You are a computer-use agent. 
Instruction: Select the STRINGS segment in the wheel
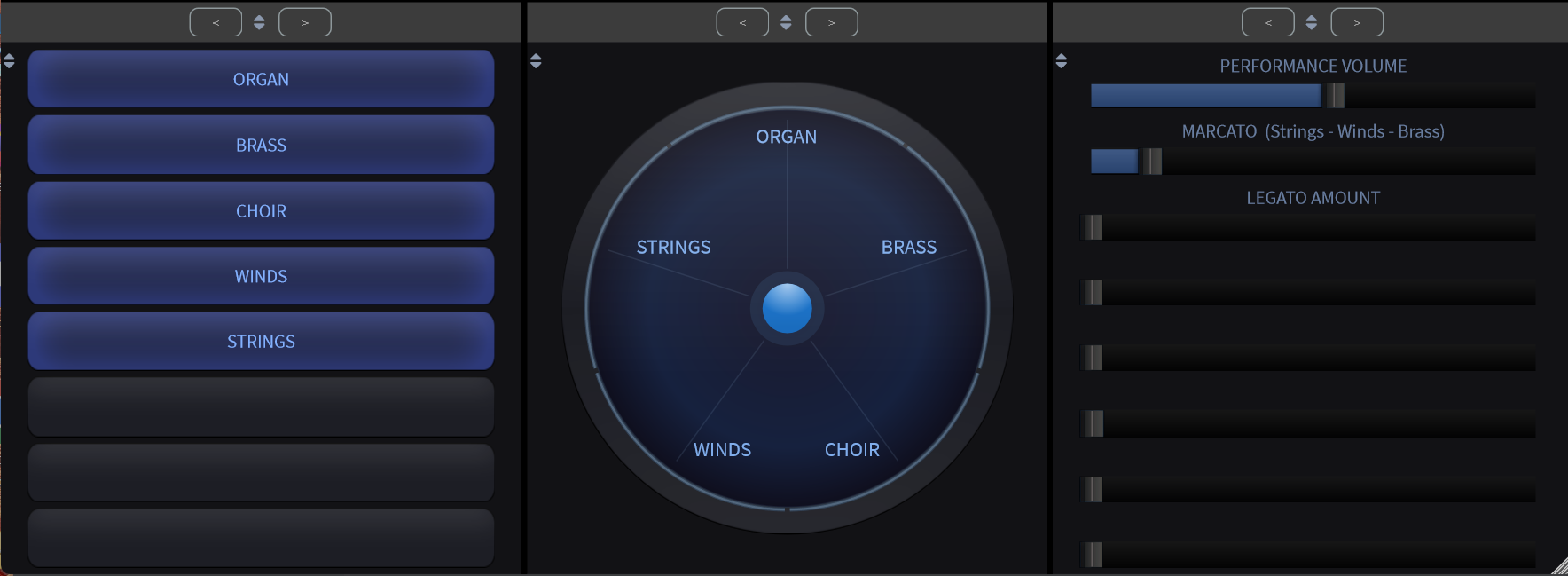click(673, 248)
